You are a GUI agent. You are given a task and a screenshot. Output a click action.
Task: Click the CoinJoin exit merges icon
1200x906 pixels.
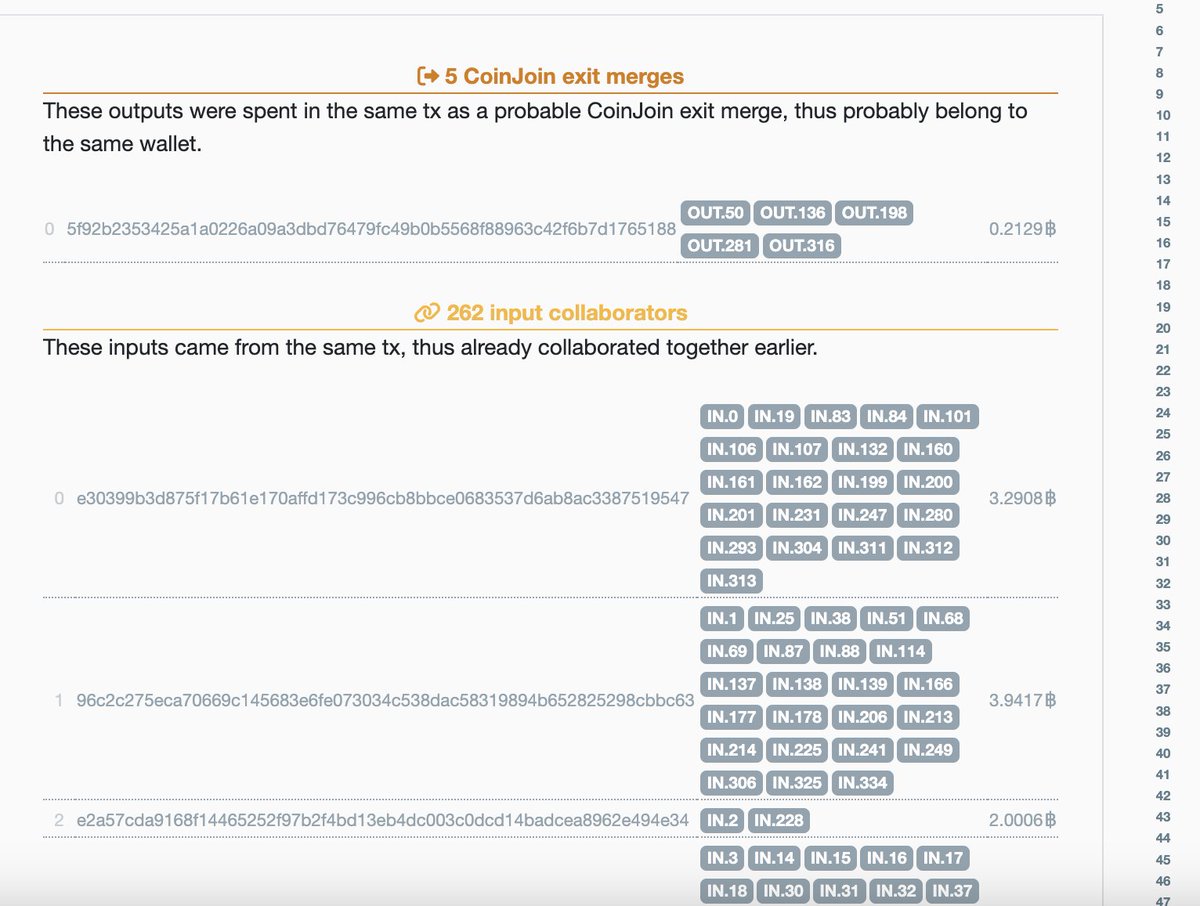pos(428,76)
